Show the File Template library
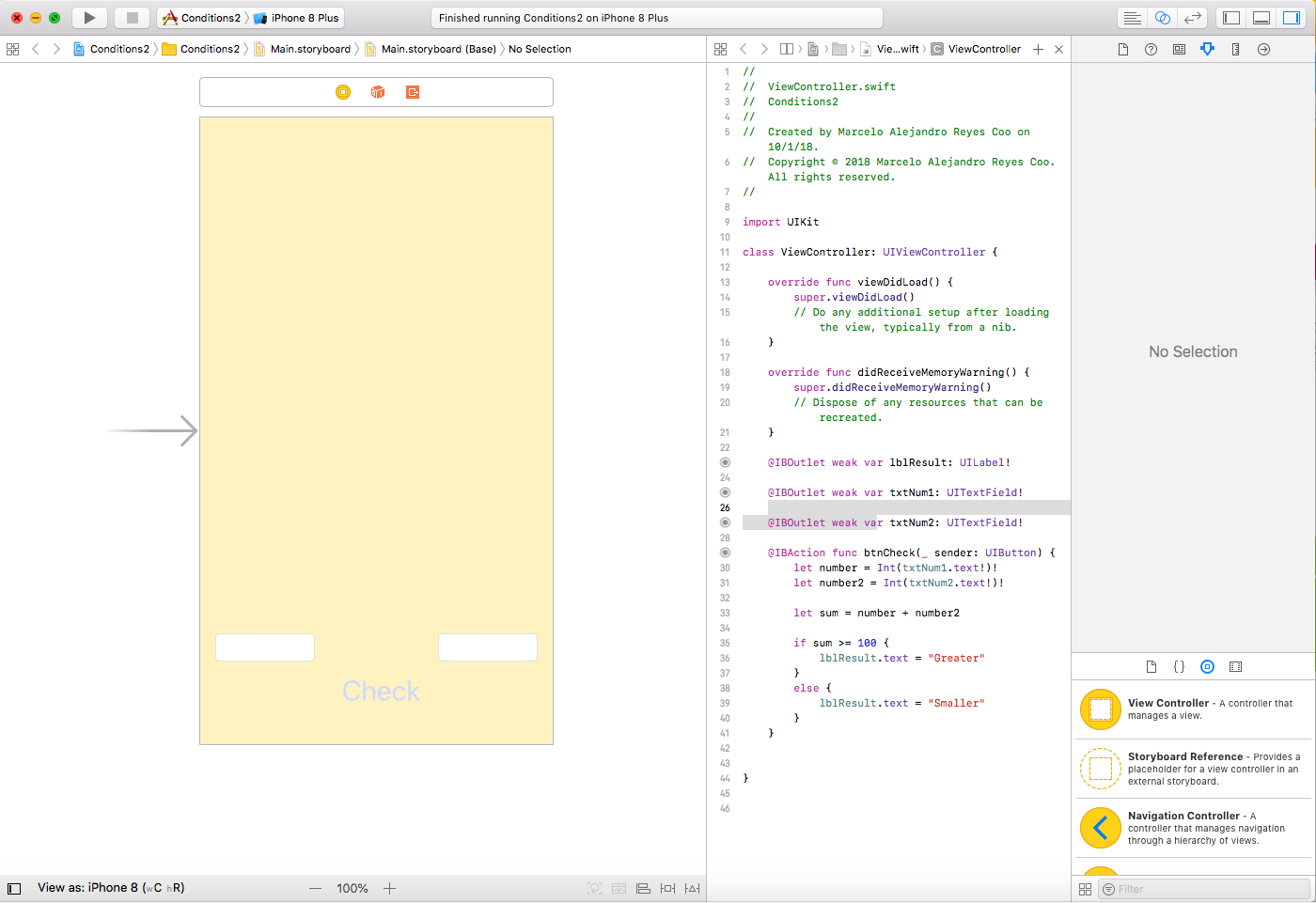The width and height of the screenshot is (1316, 903). (x=1151, y=667)
